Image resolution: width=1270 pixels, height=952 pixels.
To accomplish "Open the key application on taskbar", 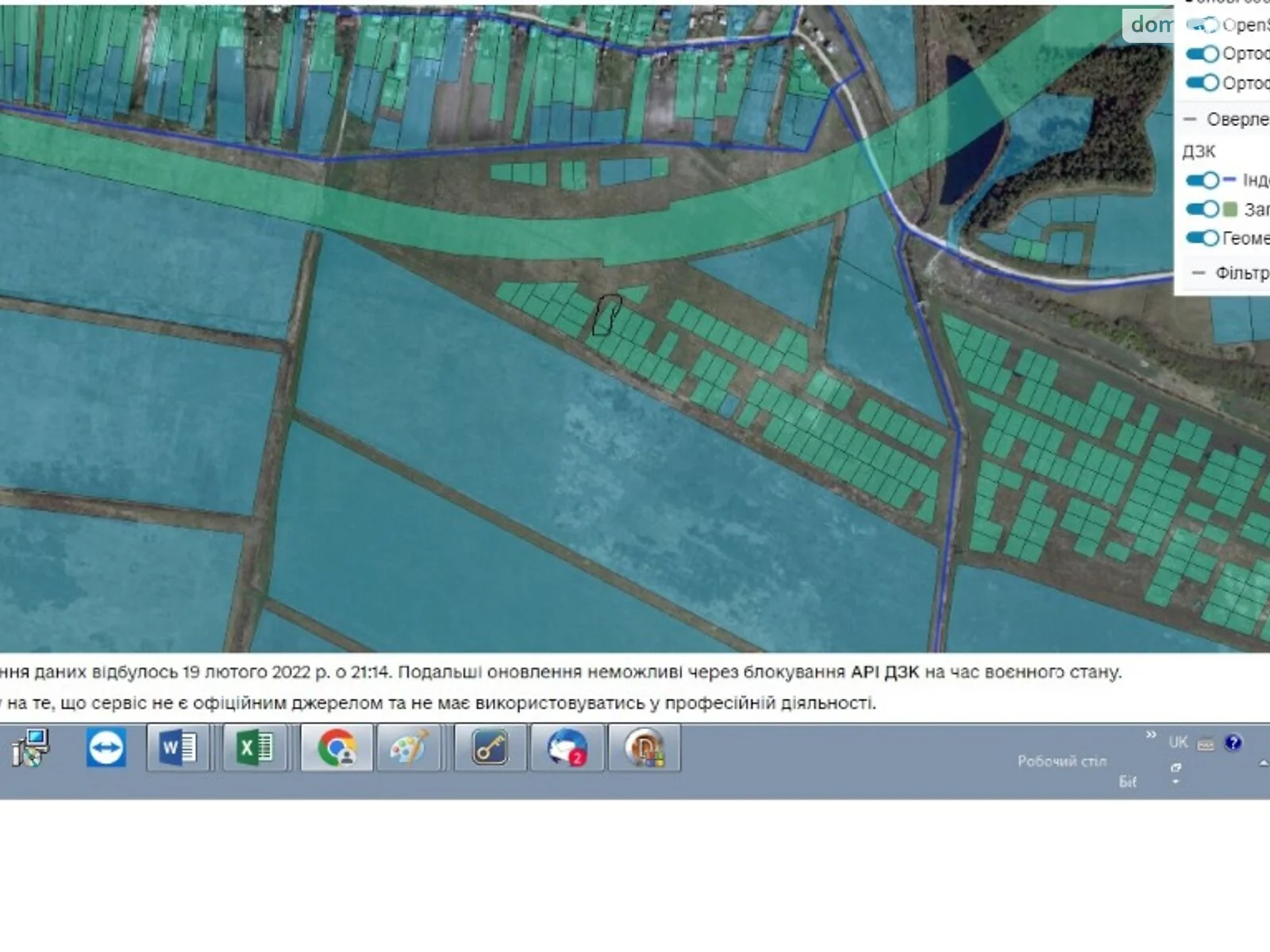I will [490, 747].
